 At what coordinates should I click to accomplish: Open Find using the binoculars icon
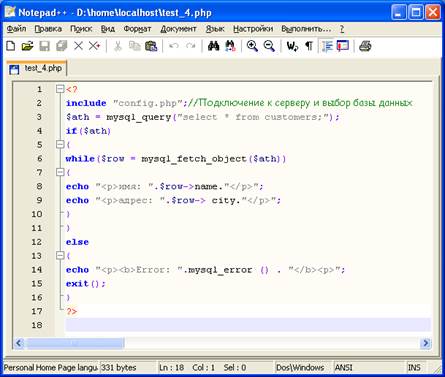coord(213,46)
